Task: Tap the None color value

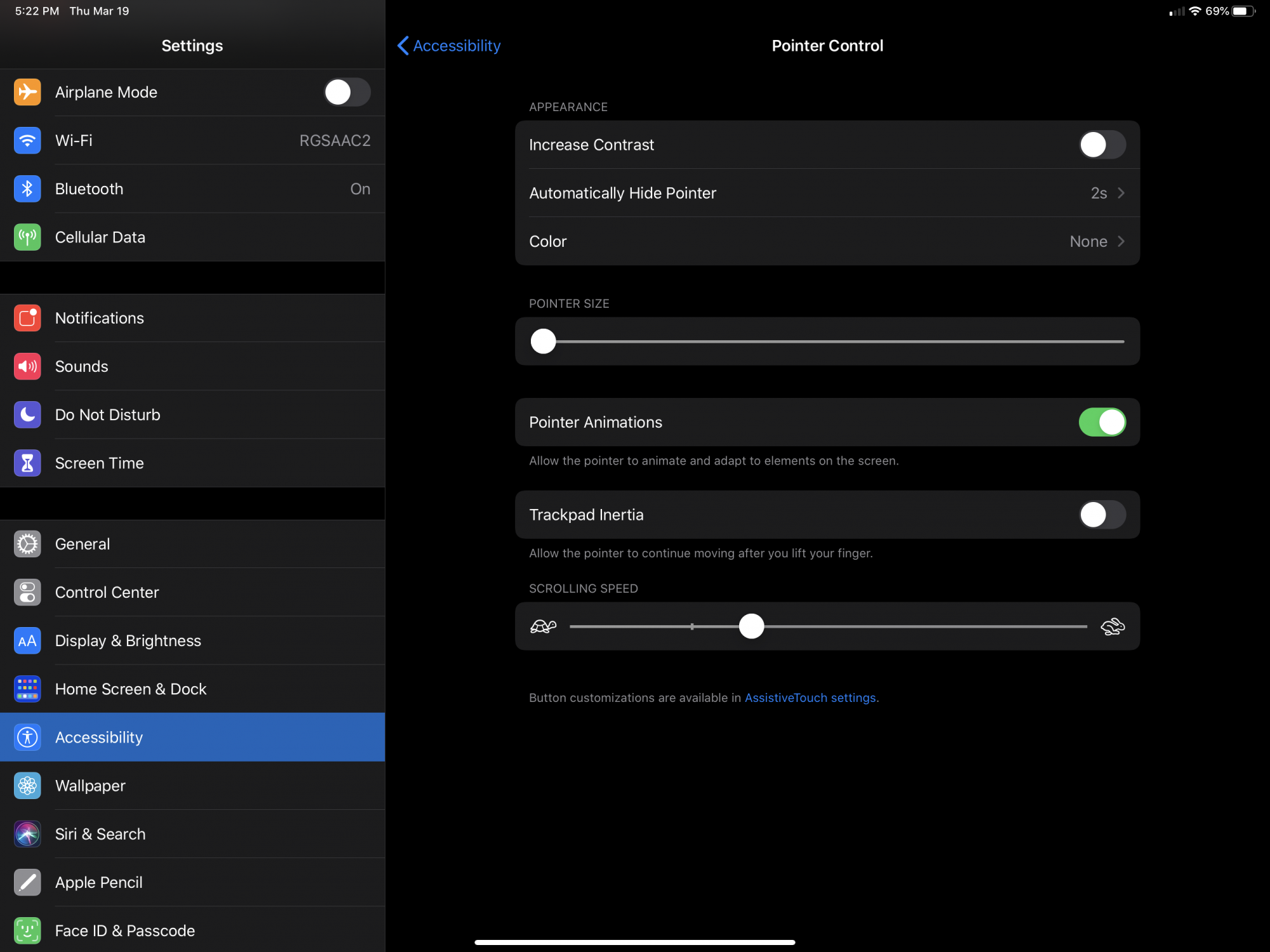Action: [x=1088, y=241]
